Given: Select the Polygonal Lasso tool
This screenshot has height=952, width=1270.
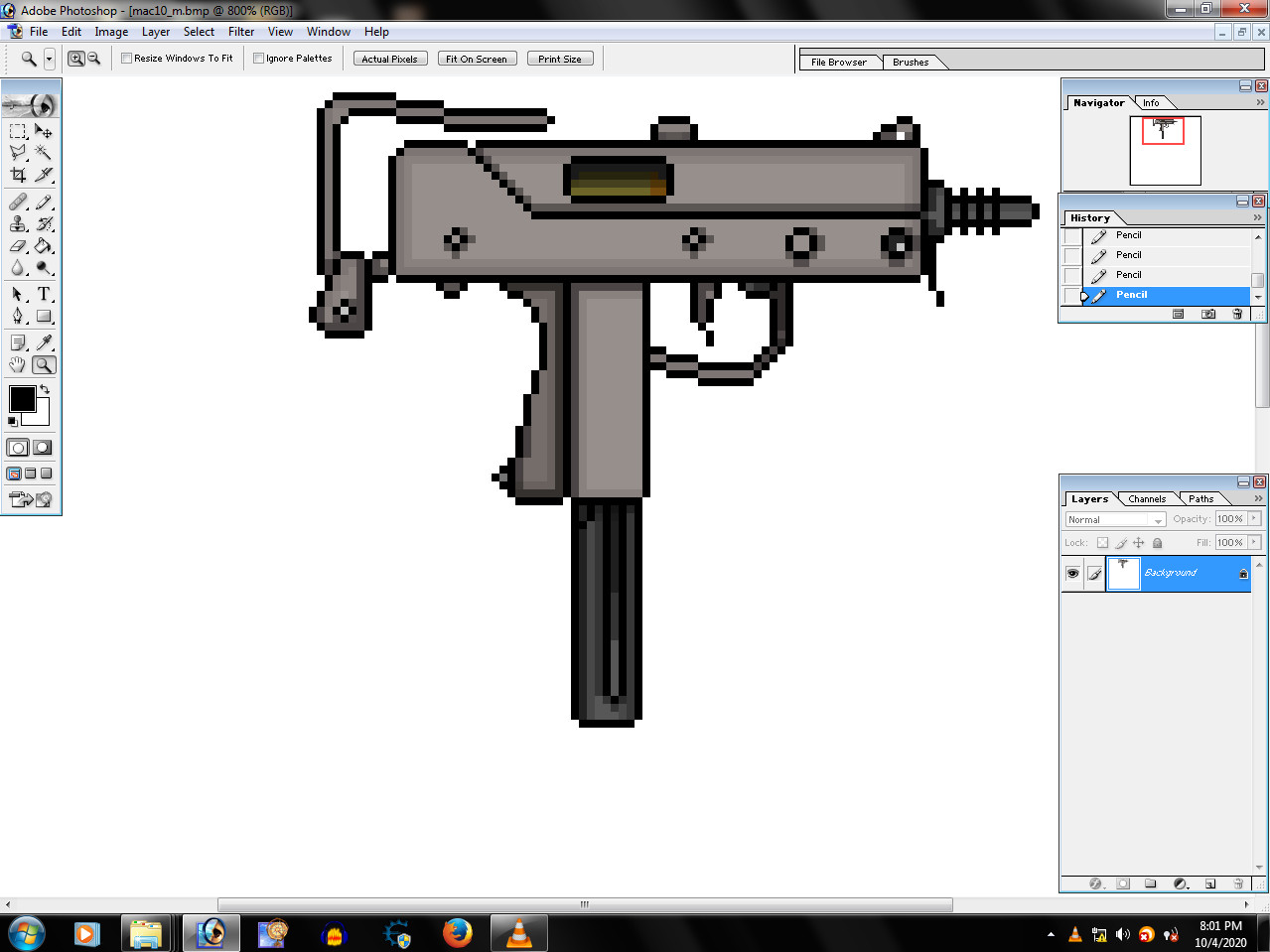Looking at the screenshot, I should [18, 153].
